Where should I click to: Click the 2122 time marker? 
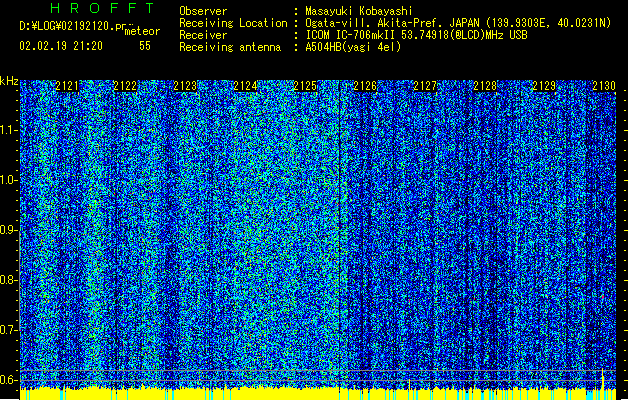[x=125, y=86]
